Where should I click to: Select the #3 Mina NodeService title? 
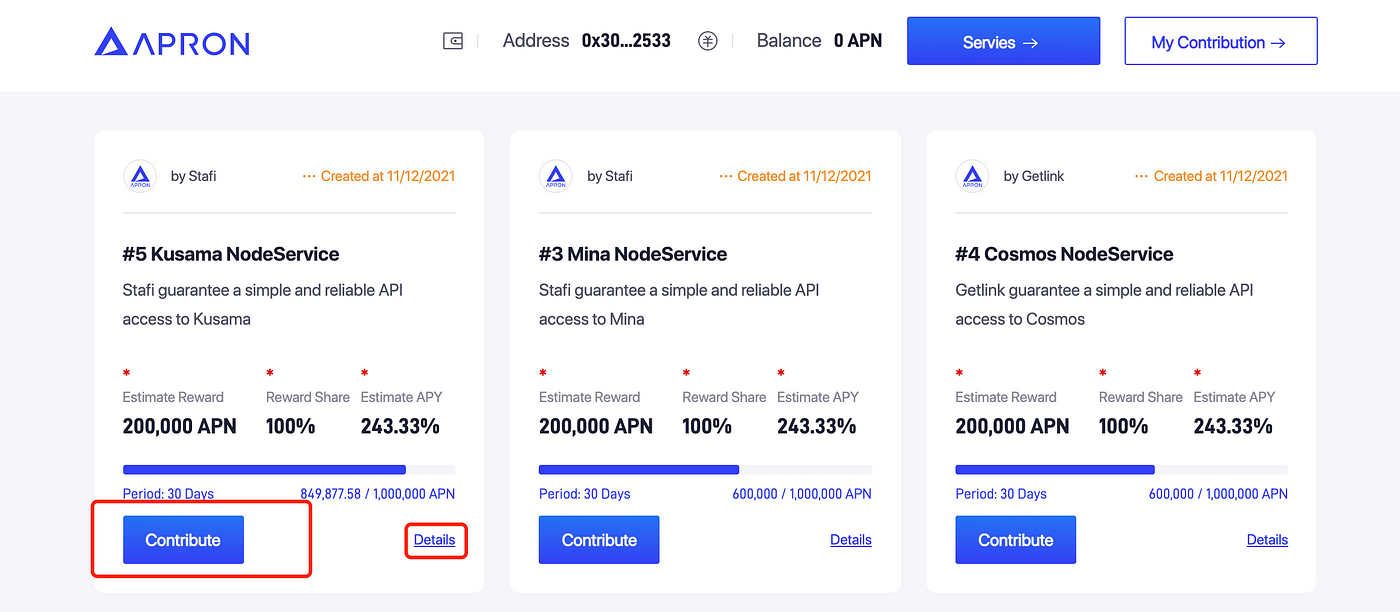tap(633, 254)
